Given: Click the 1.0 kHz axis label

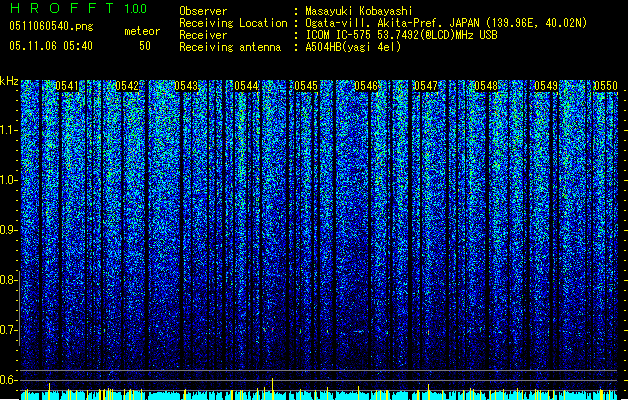Looking at the screenshot, I should pos(8,180).
